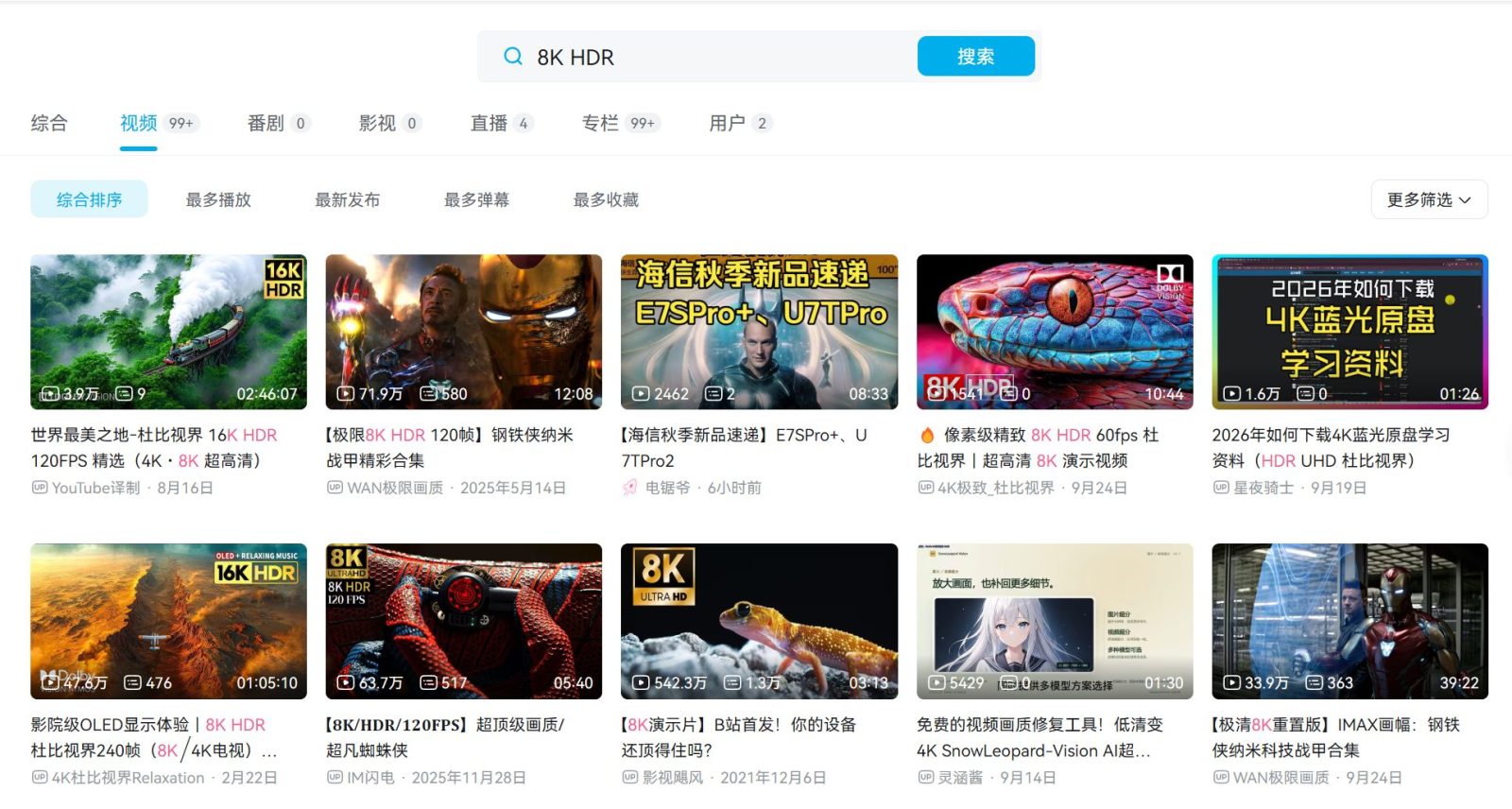Click play-count icon on the 71.9万 thumbnail
Viewport: 1512px width, 809px height.
pyautogui.click(x=346, y=393)
